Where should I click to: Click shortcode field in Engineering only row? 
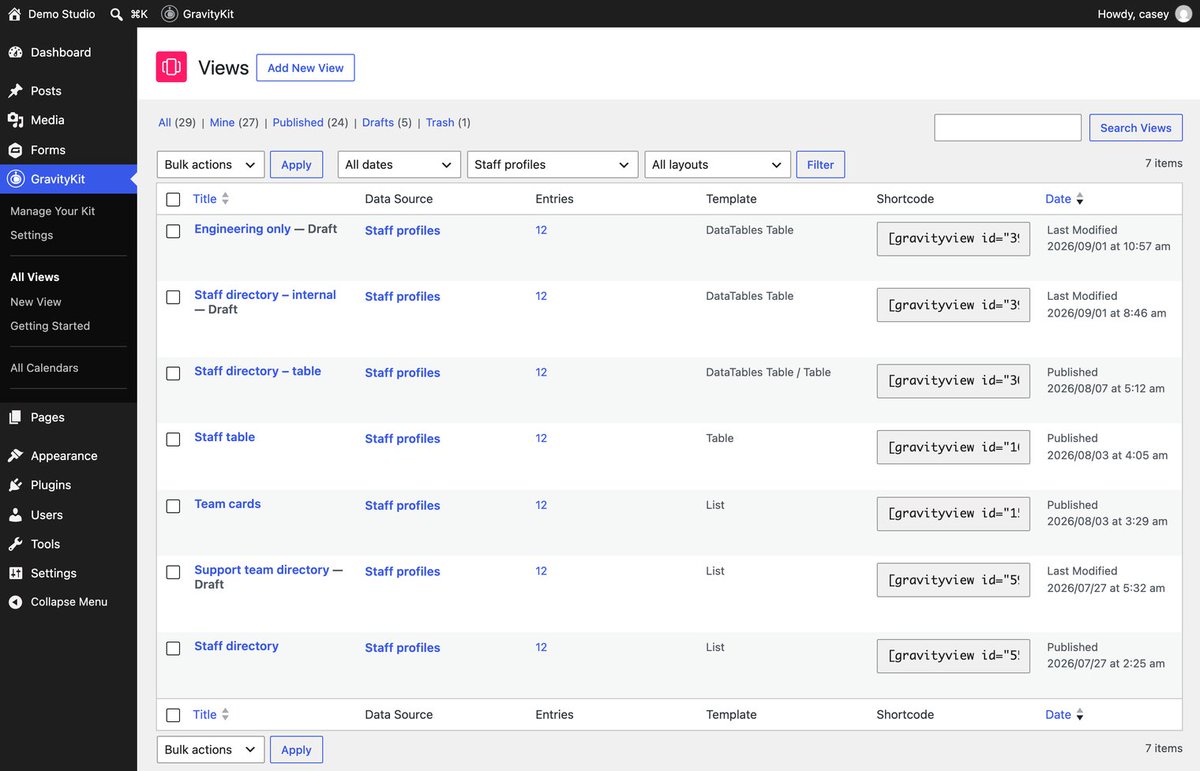[953, 239]
